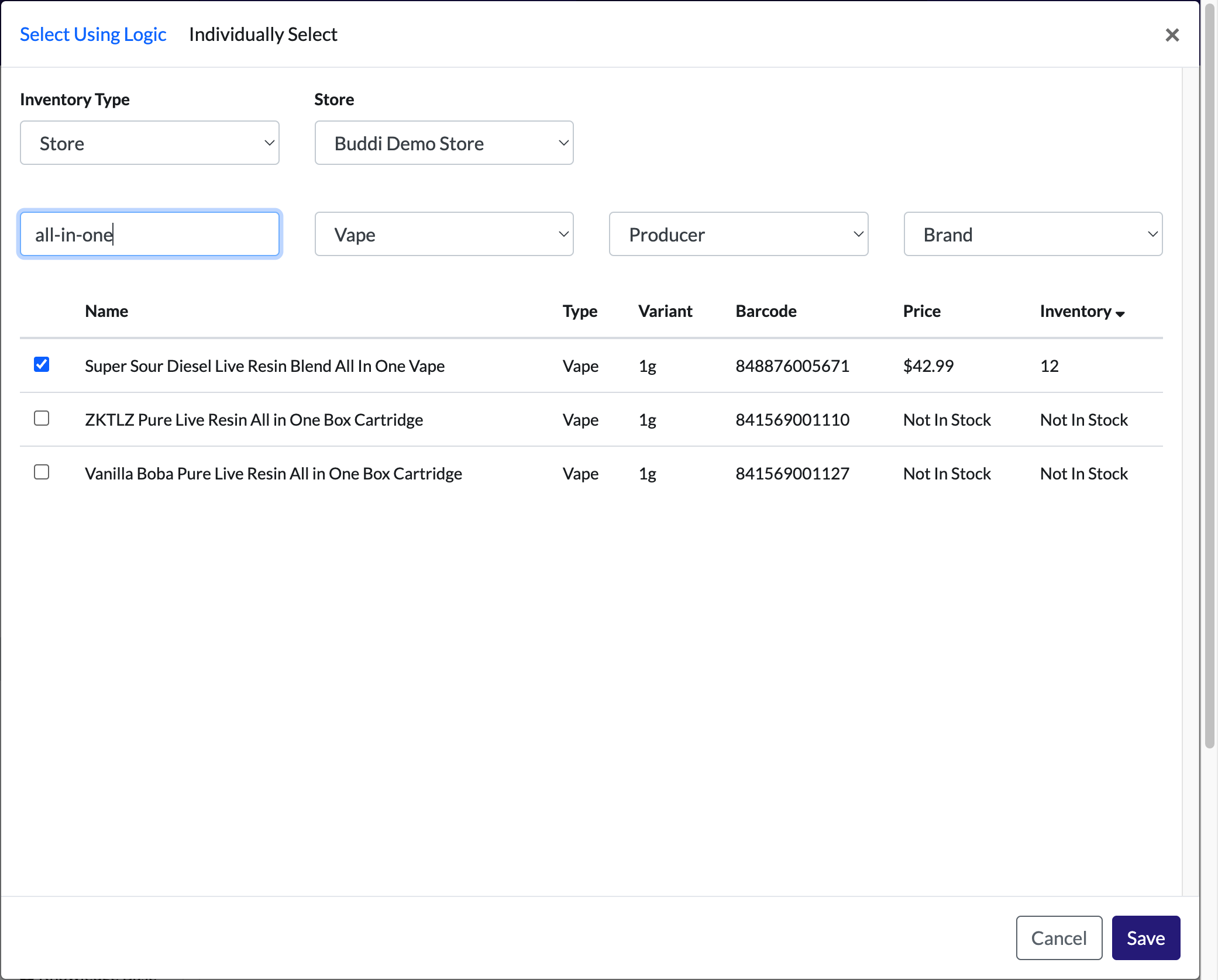This screenshot has height=980, width=1218.
Task: Check the Vanilla Boba Pure Live Resin row
Action: coord(42,472)
